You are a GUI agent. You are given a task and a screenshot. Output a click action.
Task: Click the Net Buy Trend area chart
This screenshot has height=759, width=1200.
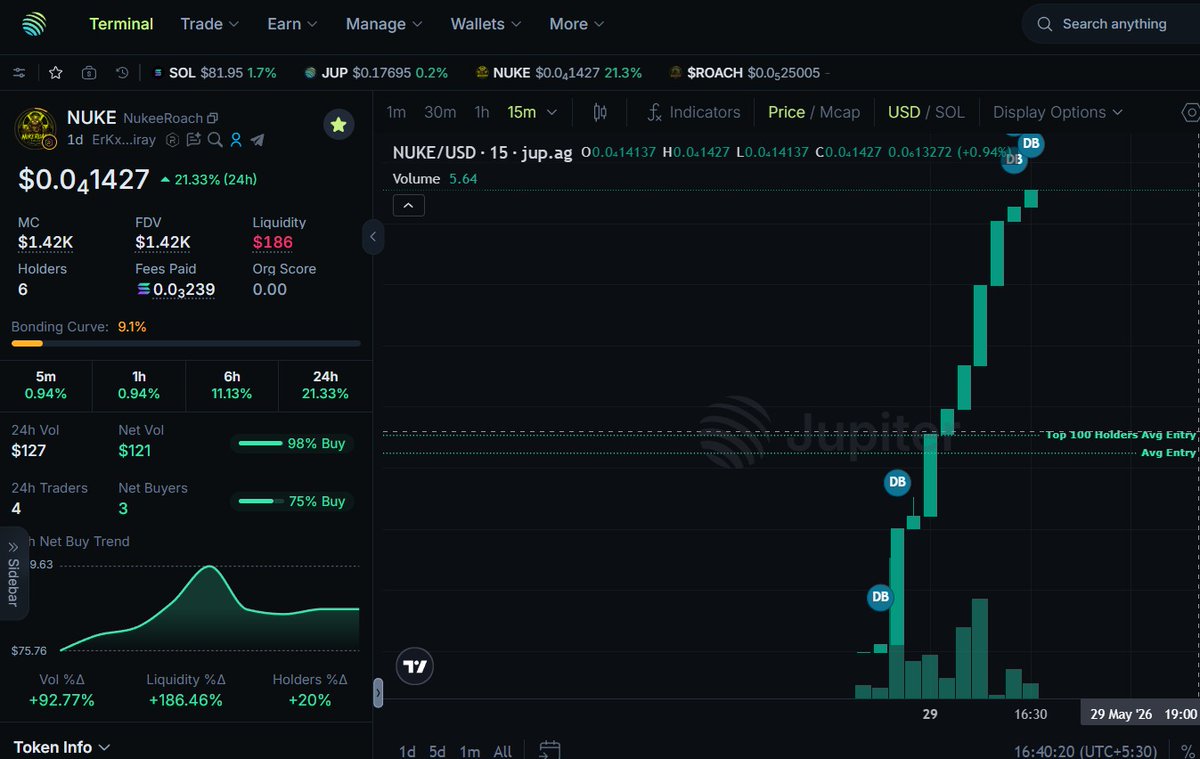pyautogui.click(x=209, y=608)
